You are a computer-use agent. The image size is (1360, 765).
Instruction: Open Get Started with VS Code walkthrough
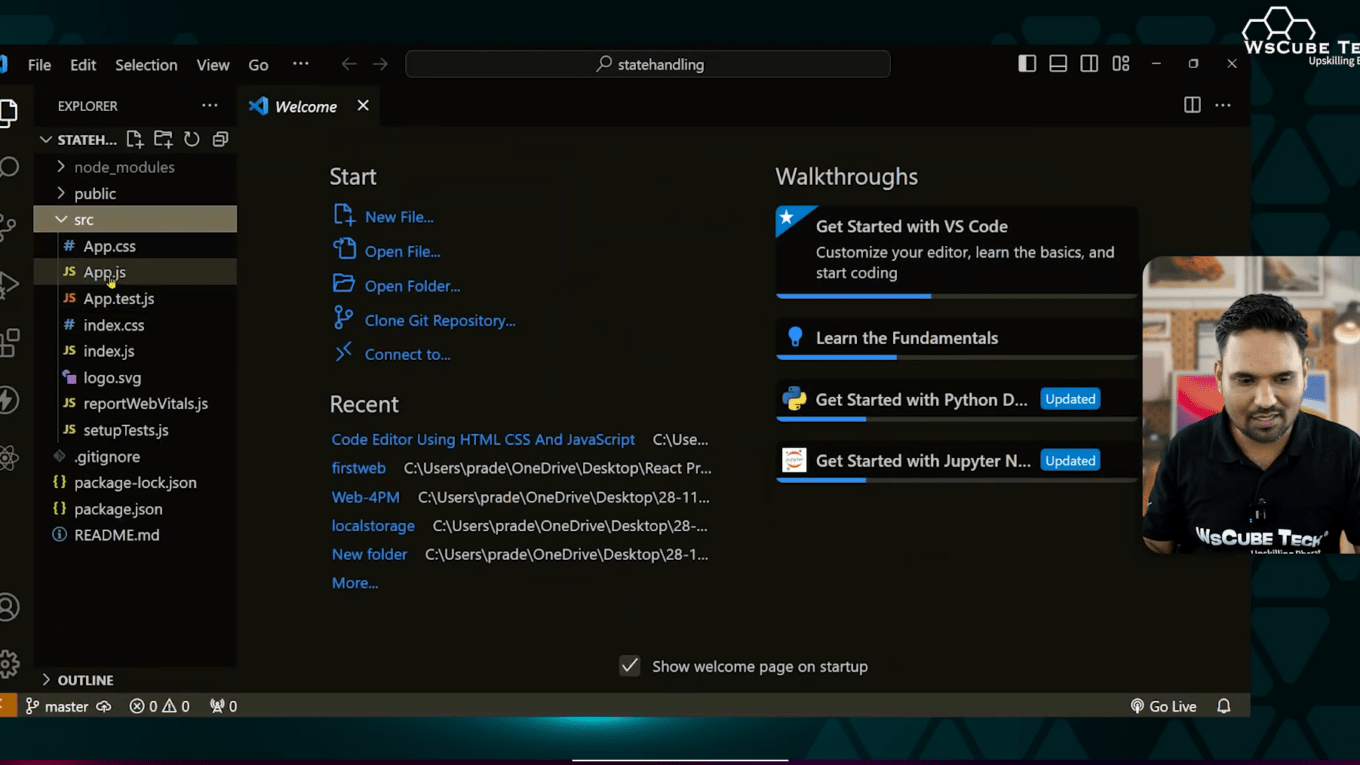[957, 252]
